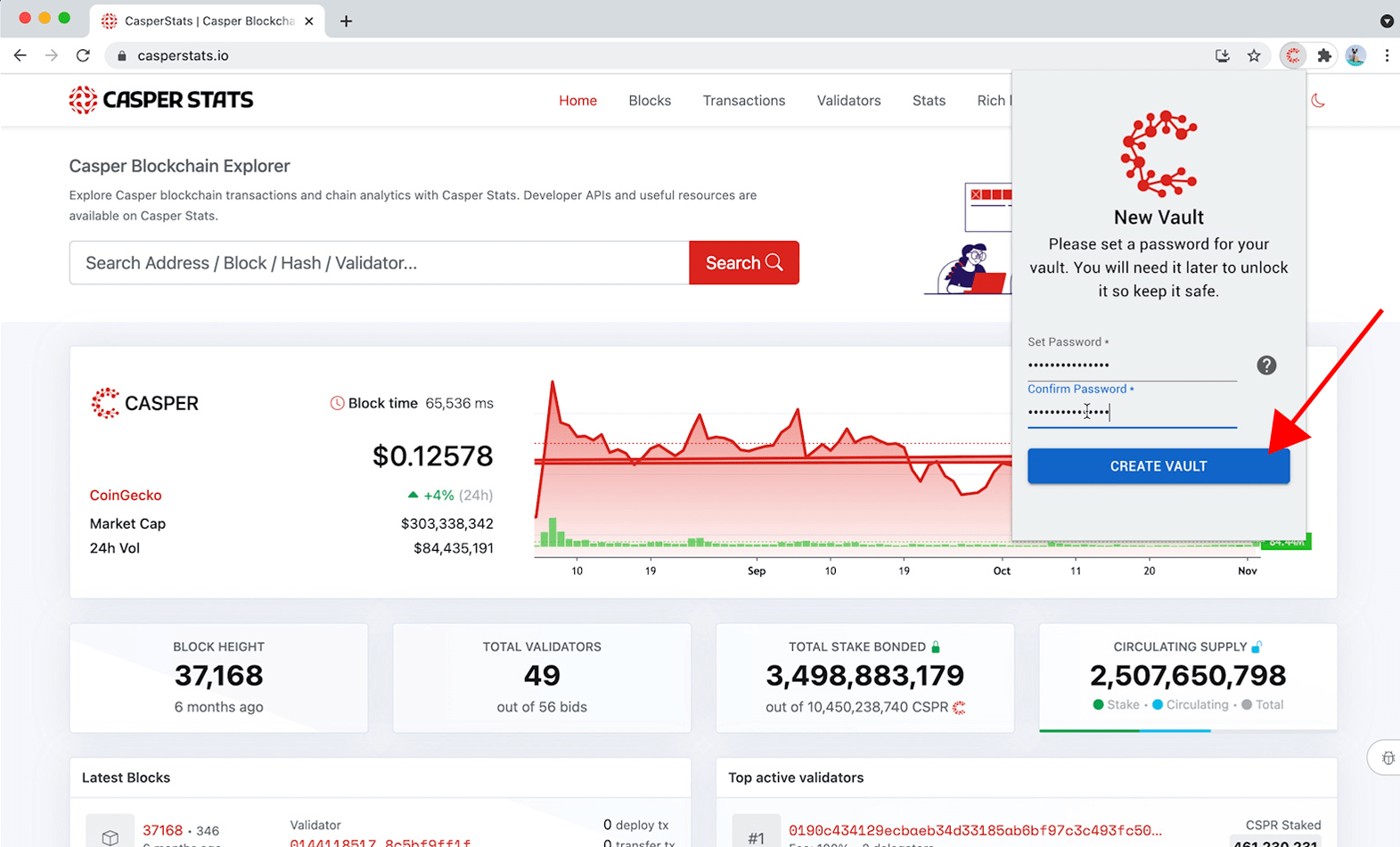Click the Block time 65,536 ms value

(459, 403)
